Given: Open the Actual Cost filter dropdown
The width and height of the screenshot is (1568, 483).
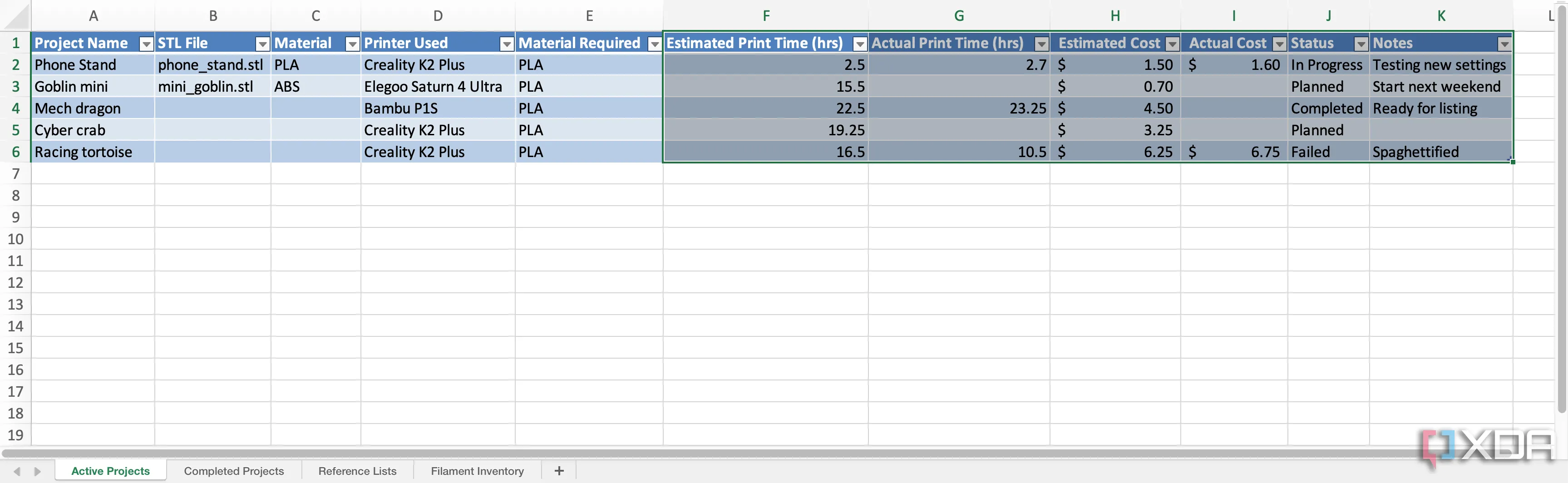Looking at the screenshot, I should pos(1279,44).
